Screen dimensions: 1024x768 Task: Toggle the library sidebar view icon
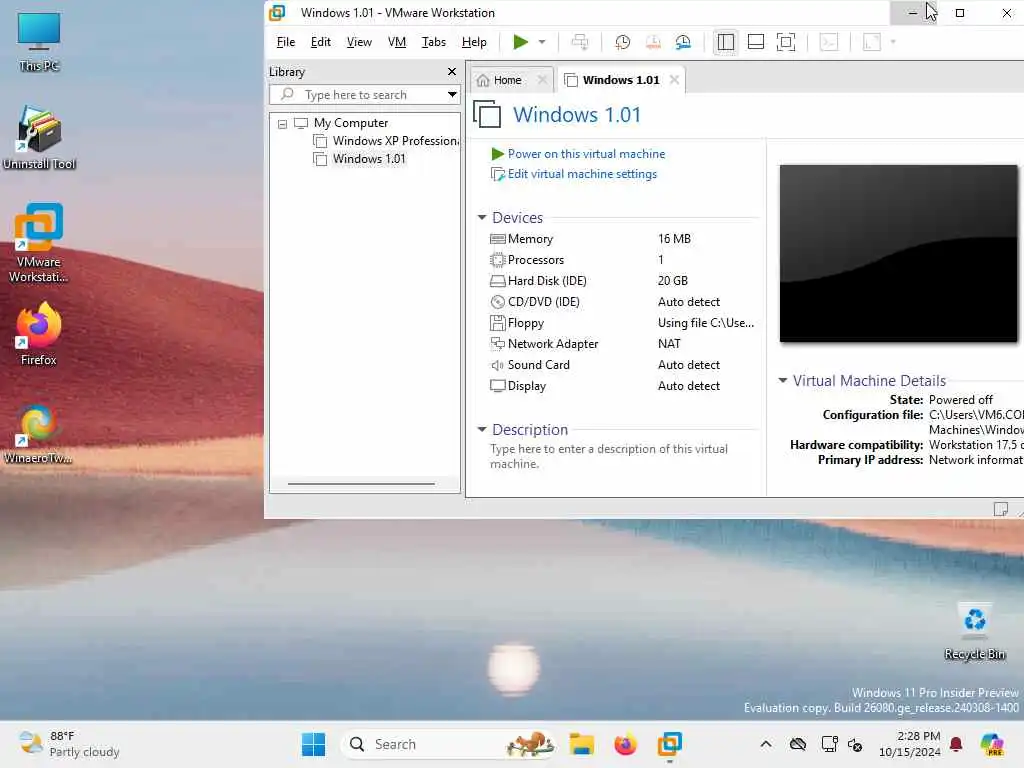tap(726, 42)
